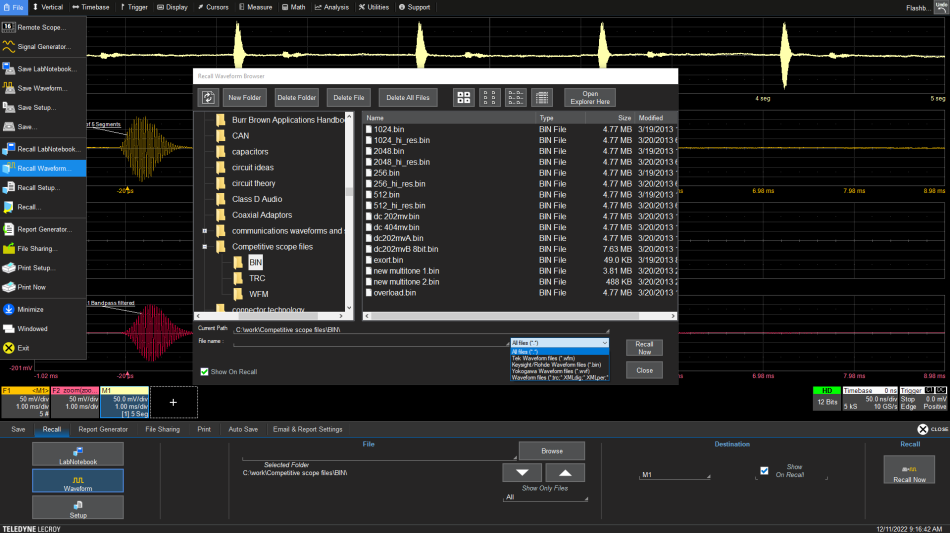Image resolution: width=950 pixels, height=533 pixels.
Task: Switch to the Report Generator tab
Action: (x=103, y=429)
